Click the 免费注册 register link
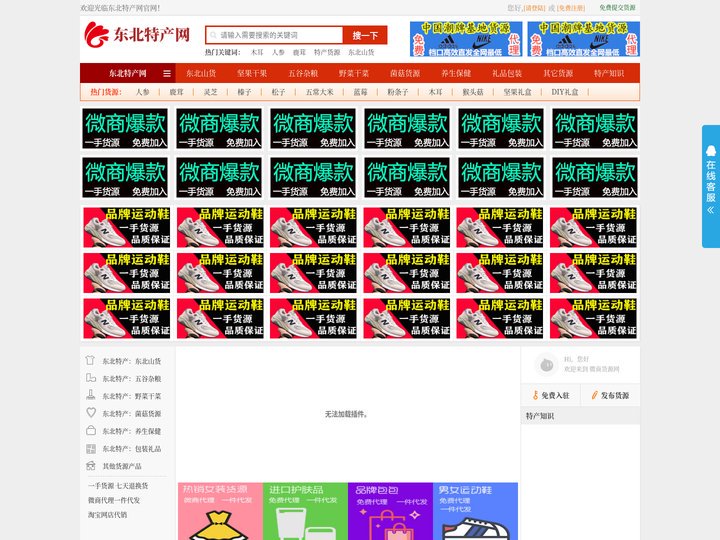The height and width of the screenshot is (540, 720). coord(571,8)
